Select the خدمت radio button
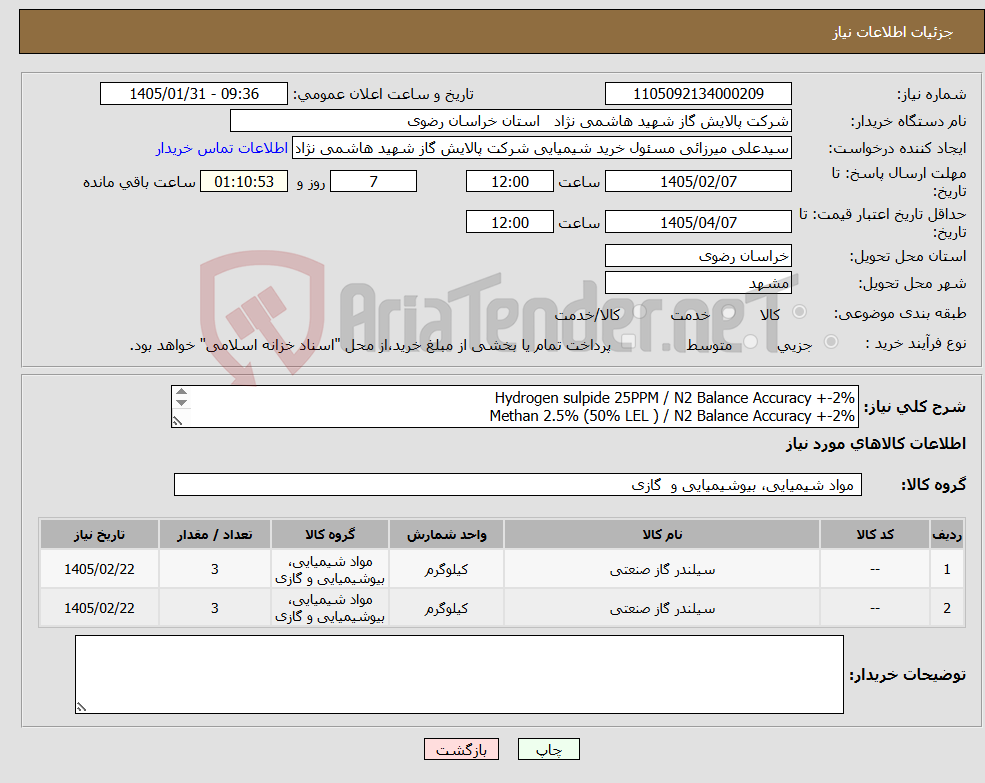This screenshot has height=783, width=985. [x=729, y=312]
